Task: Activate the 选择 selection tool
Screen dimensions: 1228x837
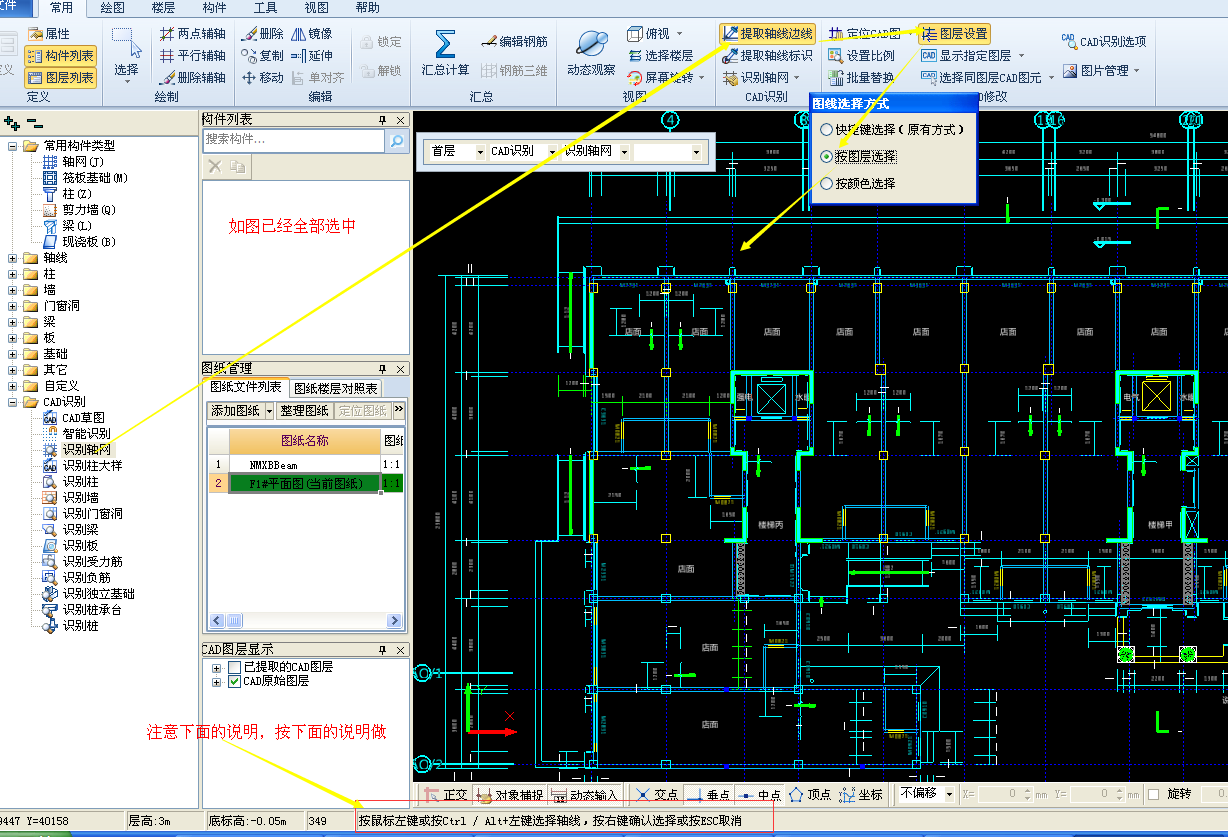Action: 126,55
